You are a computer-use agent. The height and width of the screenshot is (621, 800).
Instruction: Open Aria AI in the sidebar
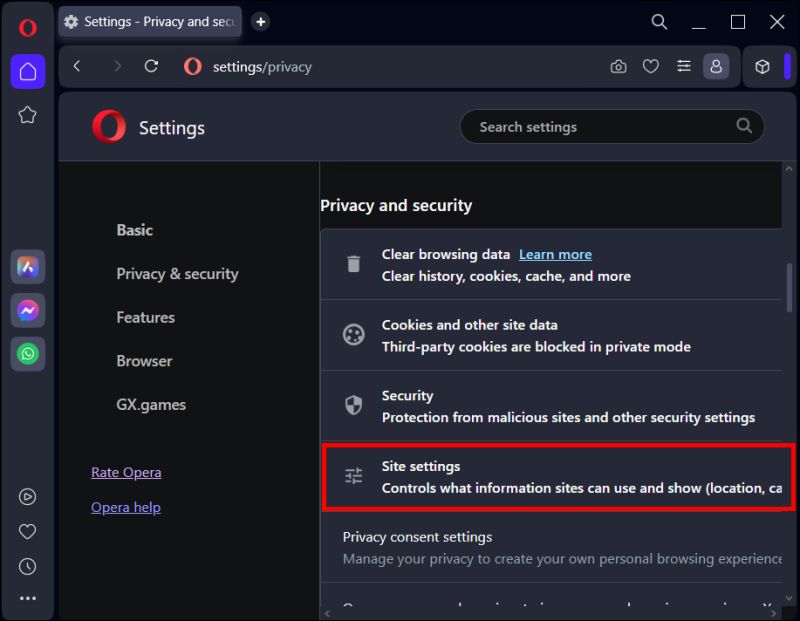(28, 267)
